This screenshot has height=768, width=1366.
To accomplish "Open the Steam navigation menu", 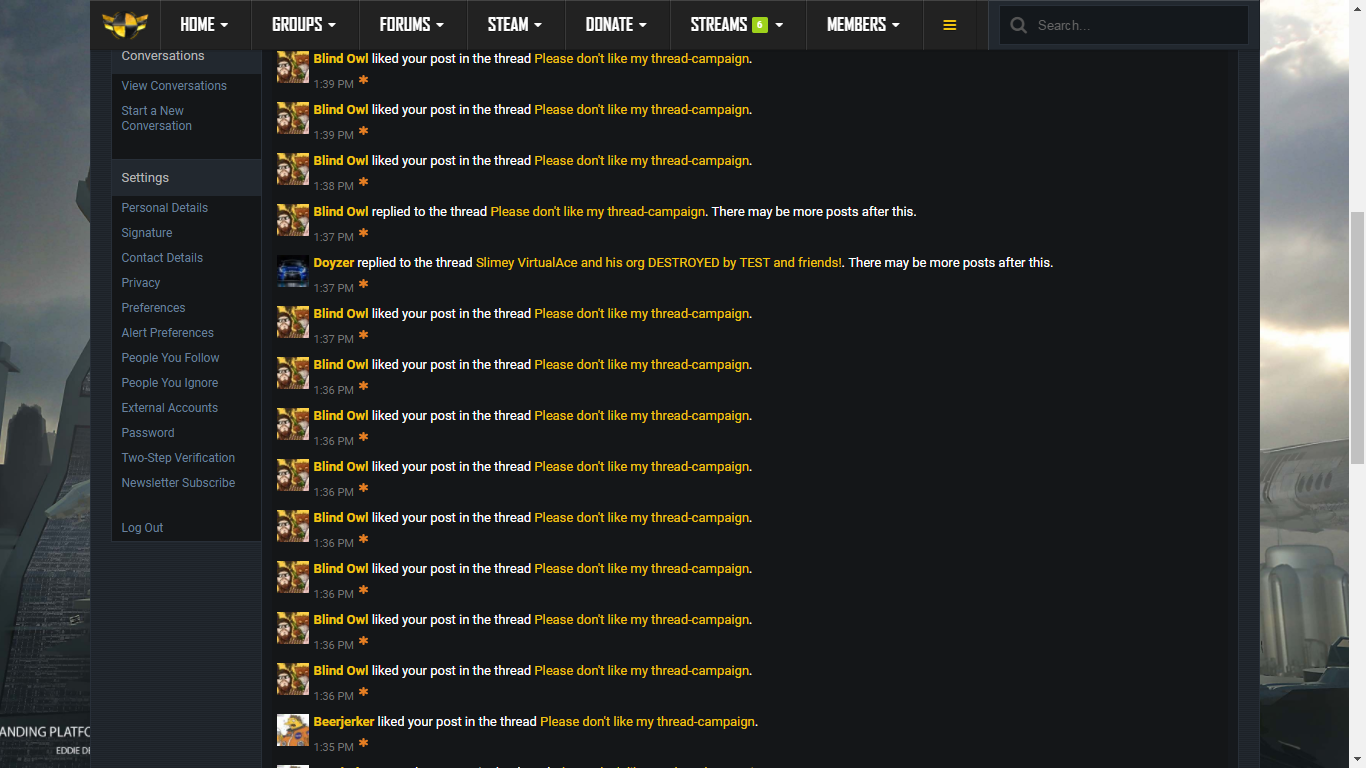I will coord(514,25).
